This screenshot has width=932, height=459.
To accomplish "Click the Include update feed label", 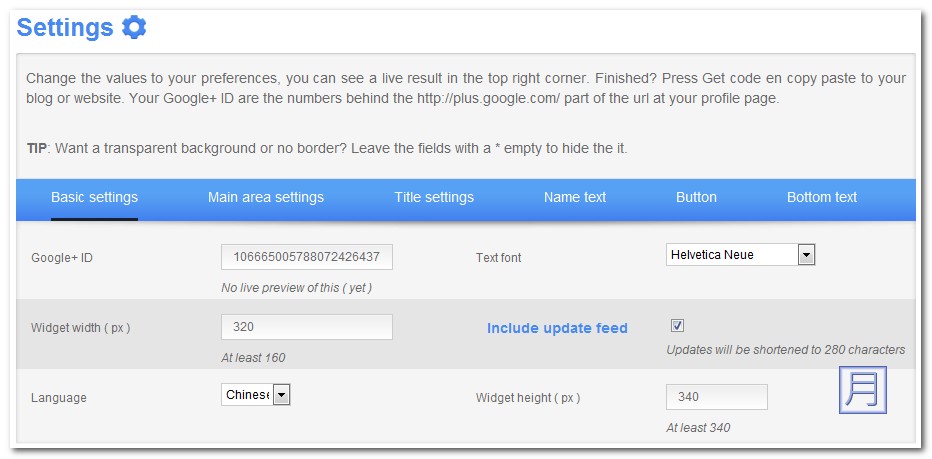I will pyautogui.click(x=557, y=328).
